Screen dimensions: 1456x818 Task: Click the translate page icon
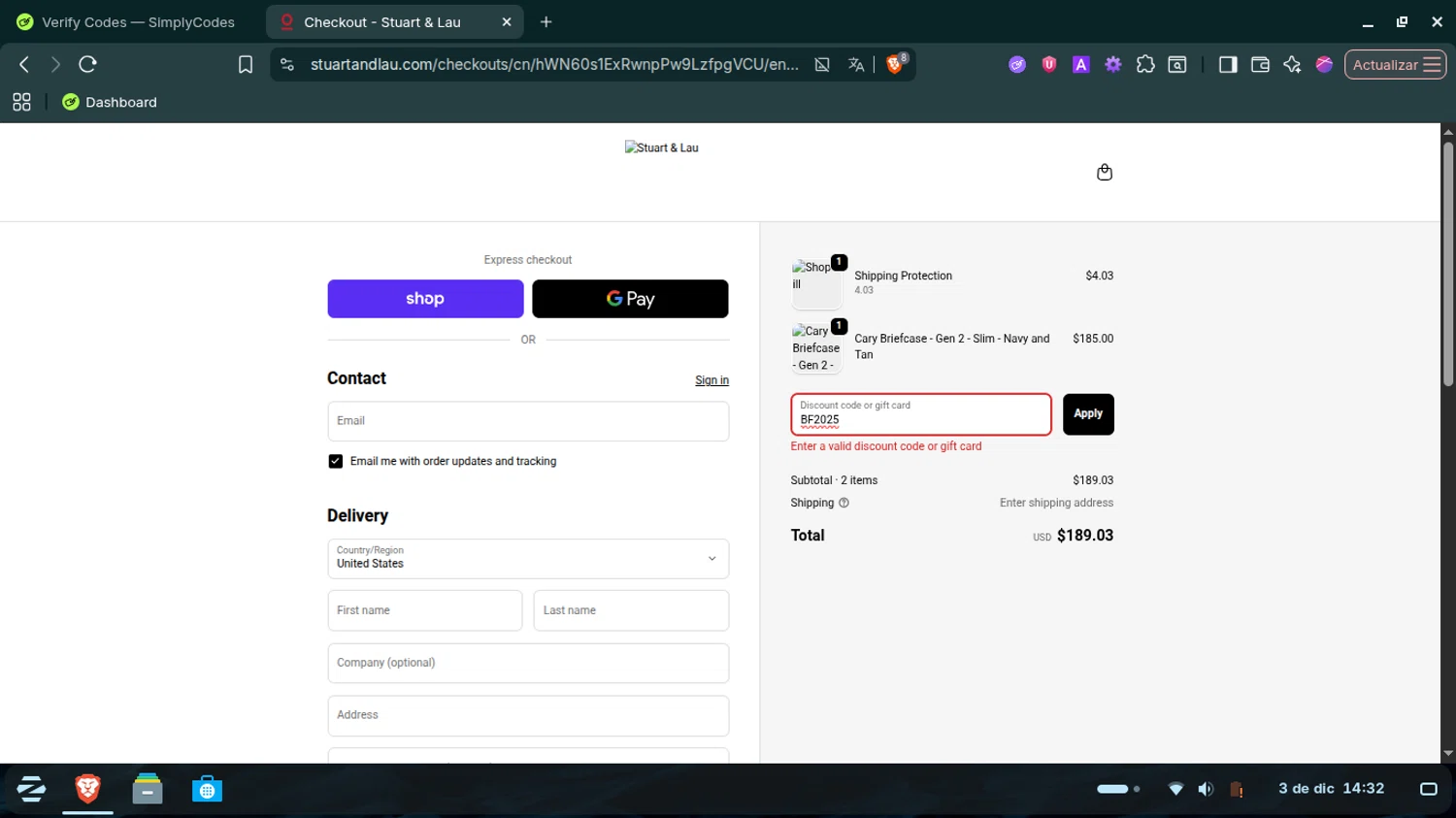[856, 65]
